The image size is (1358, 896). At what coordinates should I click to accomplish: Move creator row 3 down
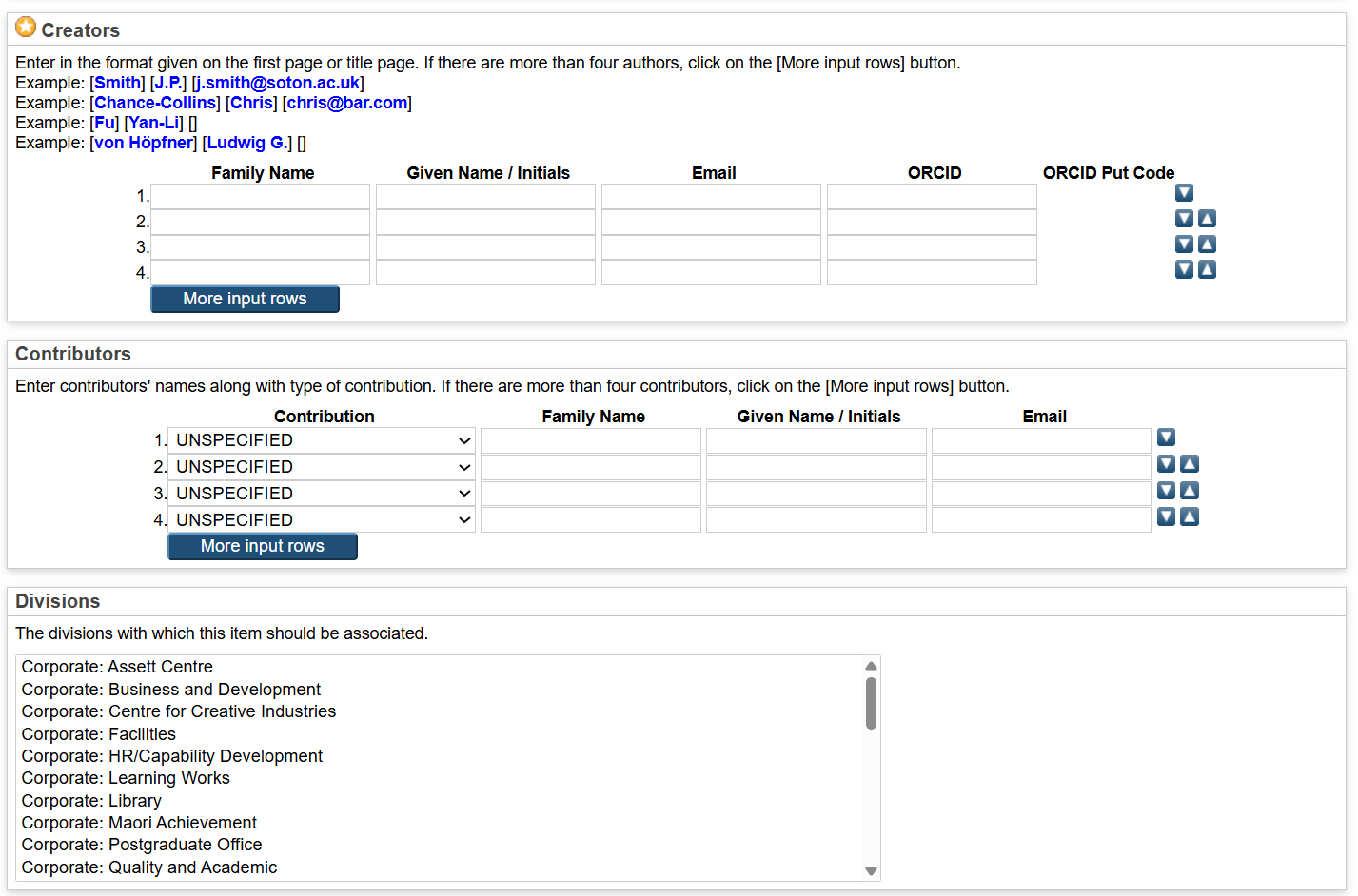tap(1184, 244)
